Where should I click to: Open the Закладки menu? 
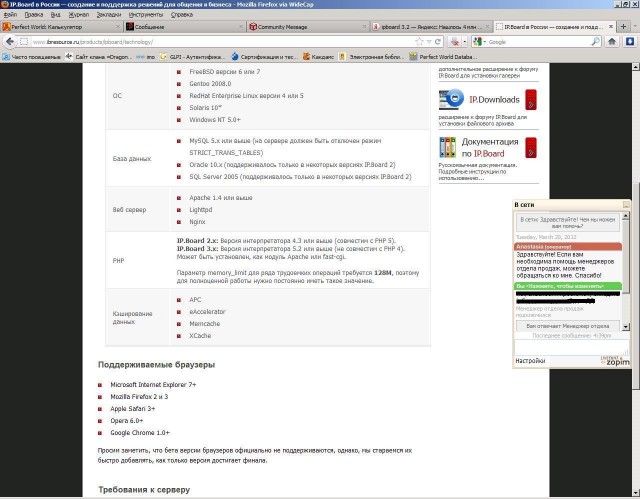109,15
